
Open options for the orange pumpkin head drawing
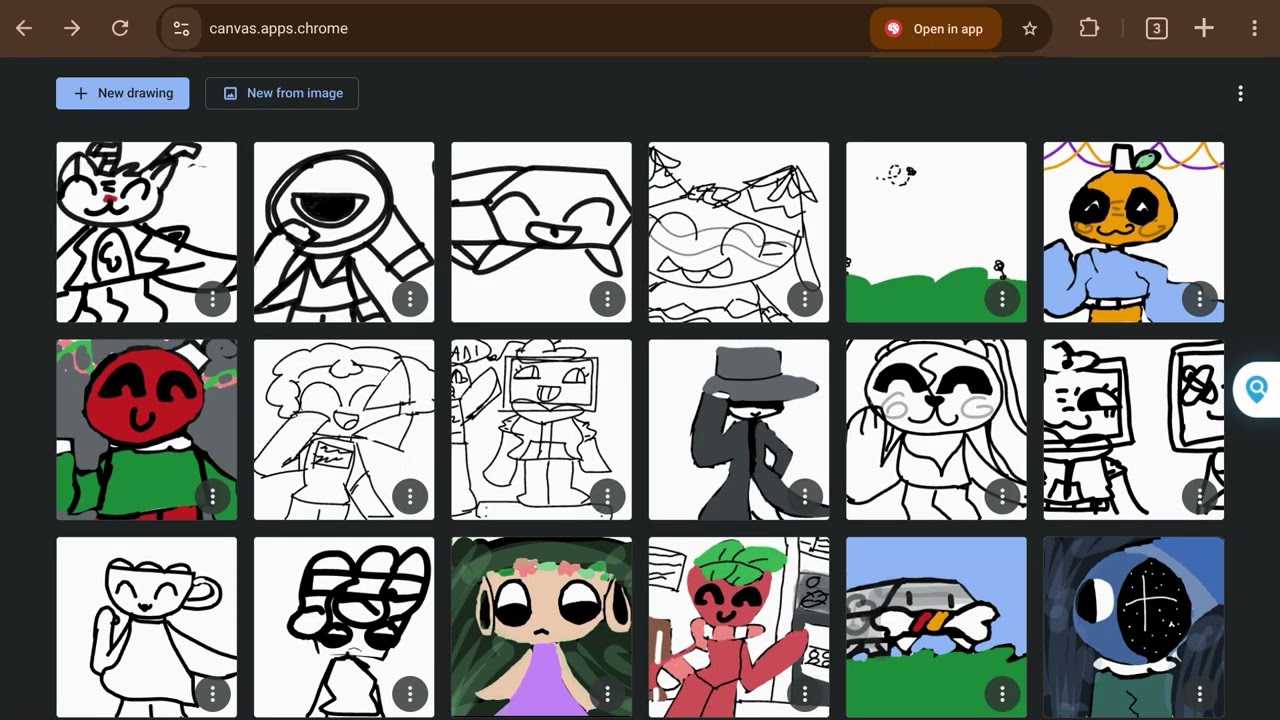tap(1199, 298)
